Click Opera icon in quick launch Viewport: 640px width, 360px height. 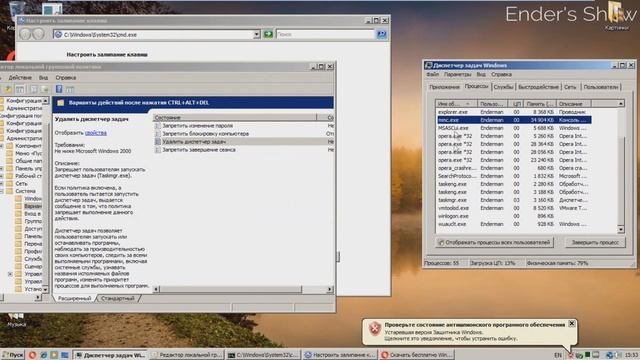[x=32, y=355]
